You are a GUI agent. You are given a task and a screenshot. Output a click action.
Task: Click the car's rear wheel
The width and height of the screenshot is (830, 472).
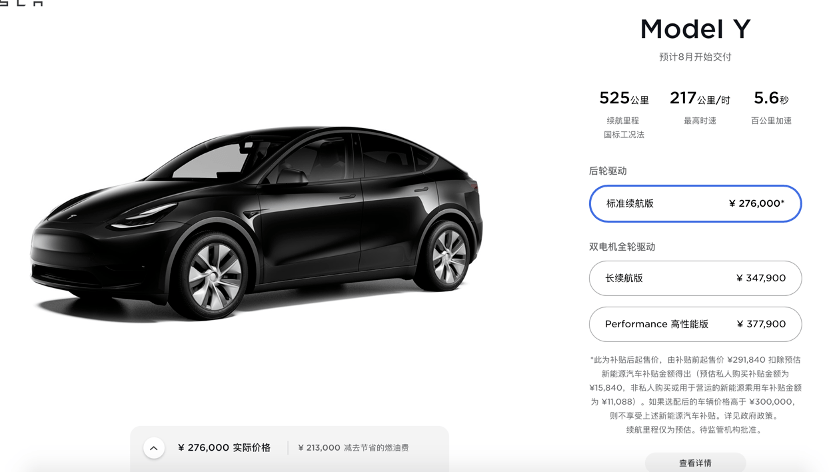point(448,256)
